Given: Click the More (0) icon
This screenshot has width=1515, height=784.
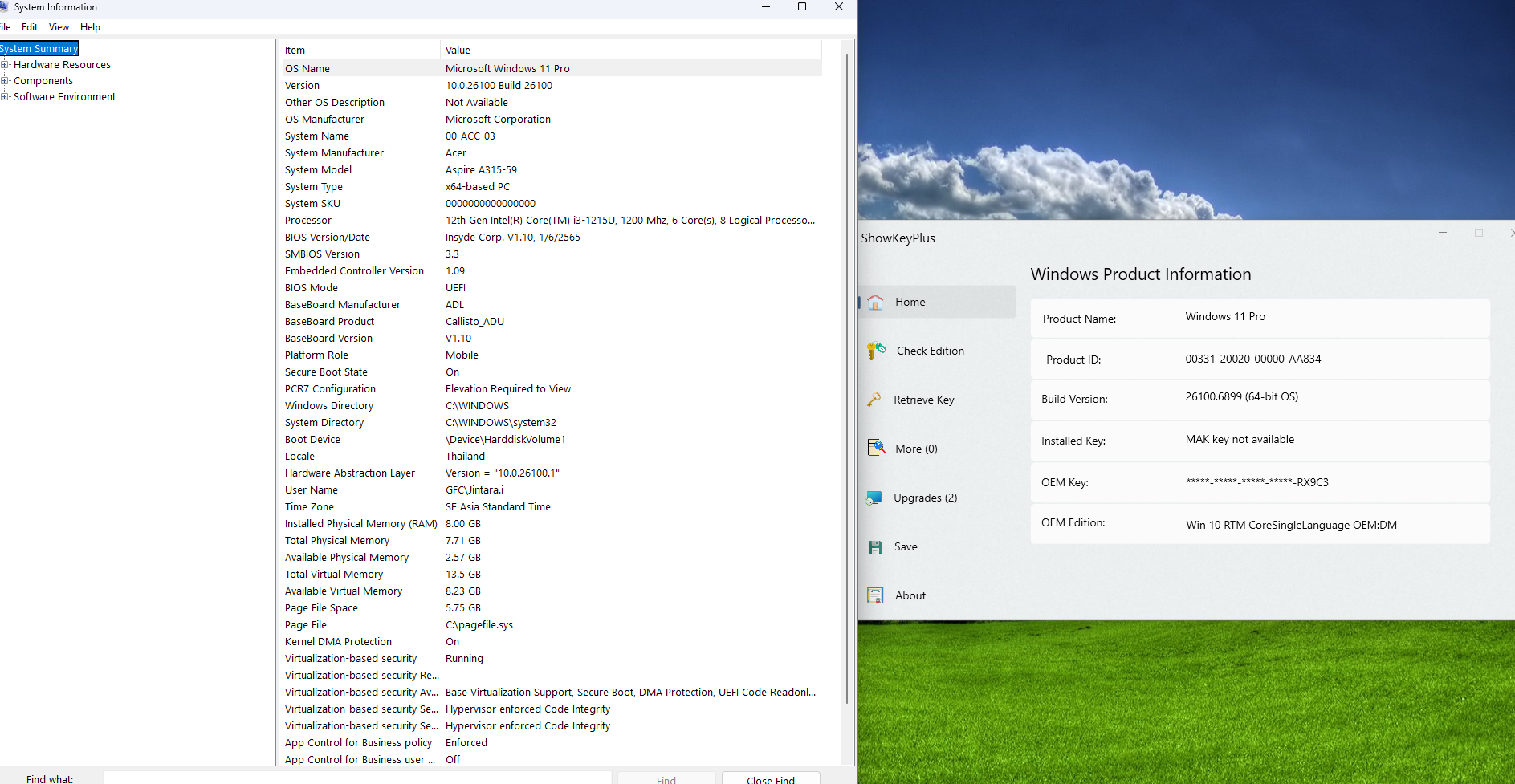Looking at the screenshot, I should [876, 448].
